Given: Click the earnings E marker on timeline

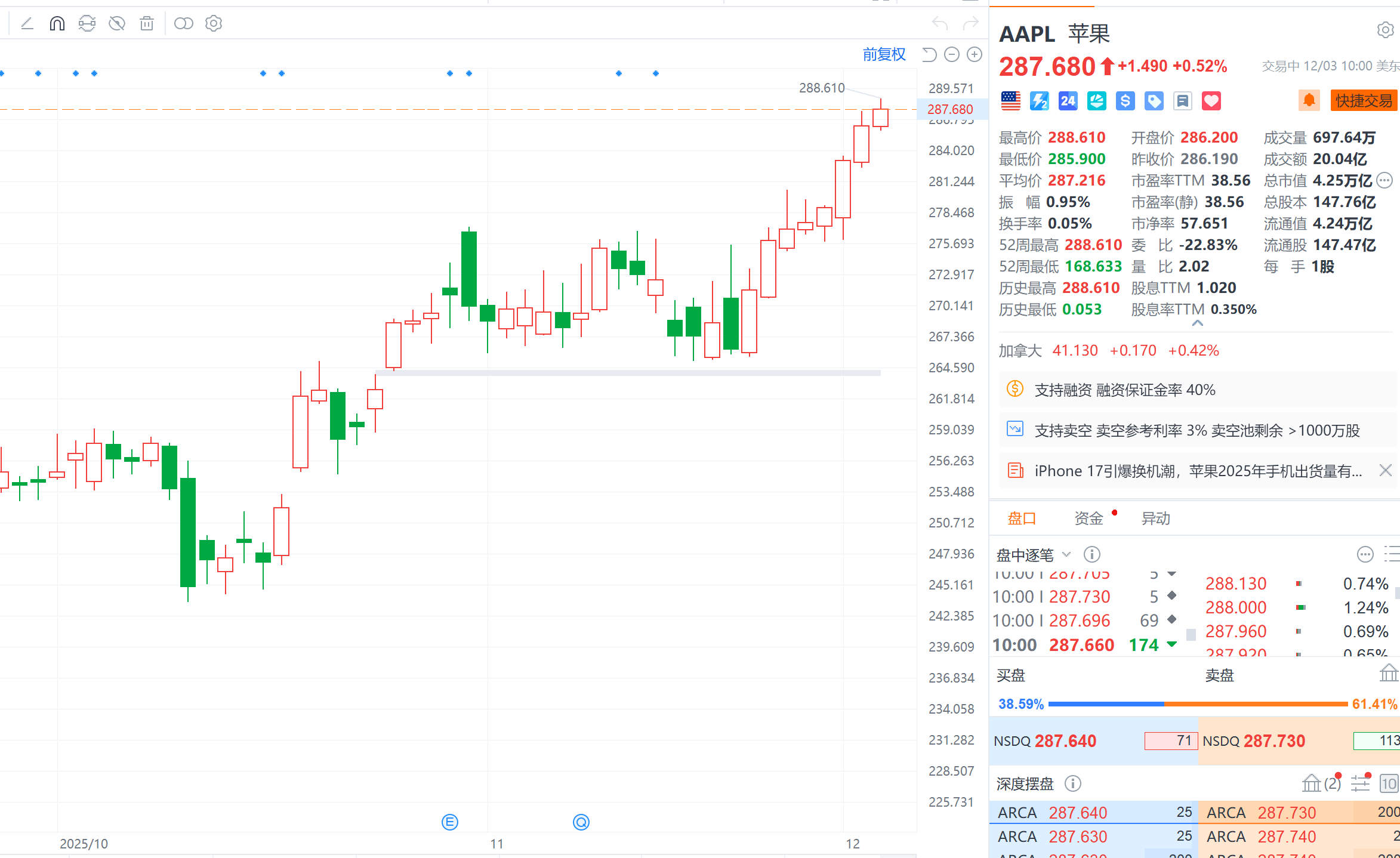Looking at the screenshot, I should (x=450, y=822).
